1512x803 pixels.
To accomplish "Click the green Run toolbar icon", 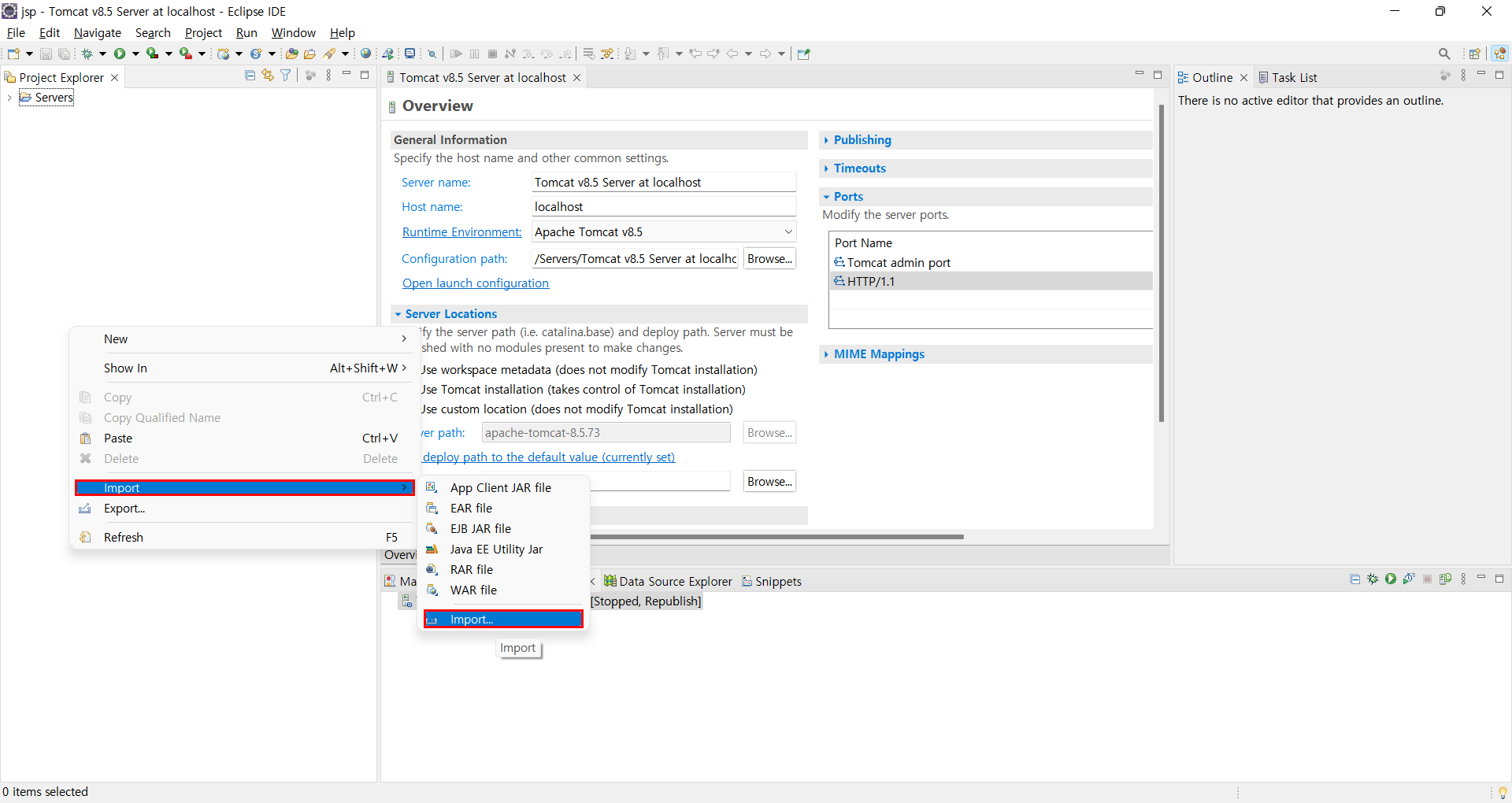I will [120, 54].
